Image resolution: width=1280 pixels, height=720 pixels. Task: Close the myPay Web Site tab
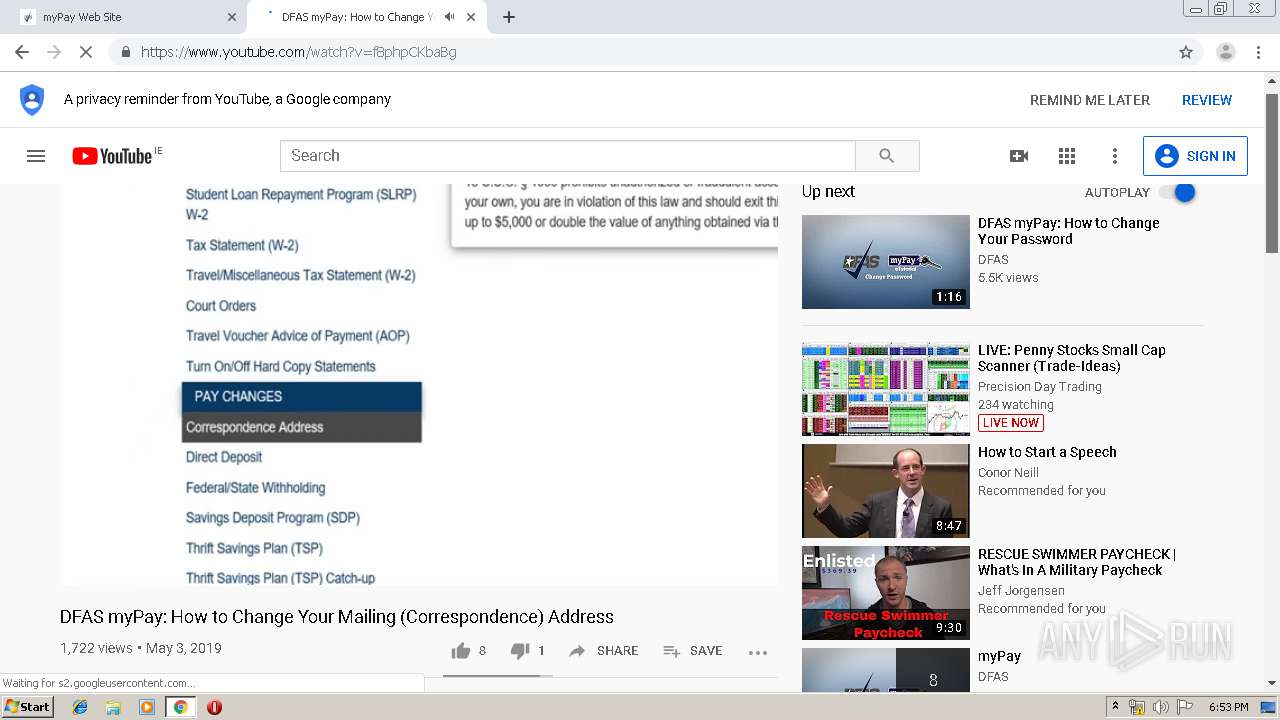pyautogui.click(x=232, y=17)
